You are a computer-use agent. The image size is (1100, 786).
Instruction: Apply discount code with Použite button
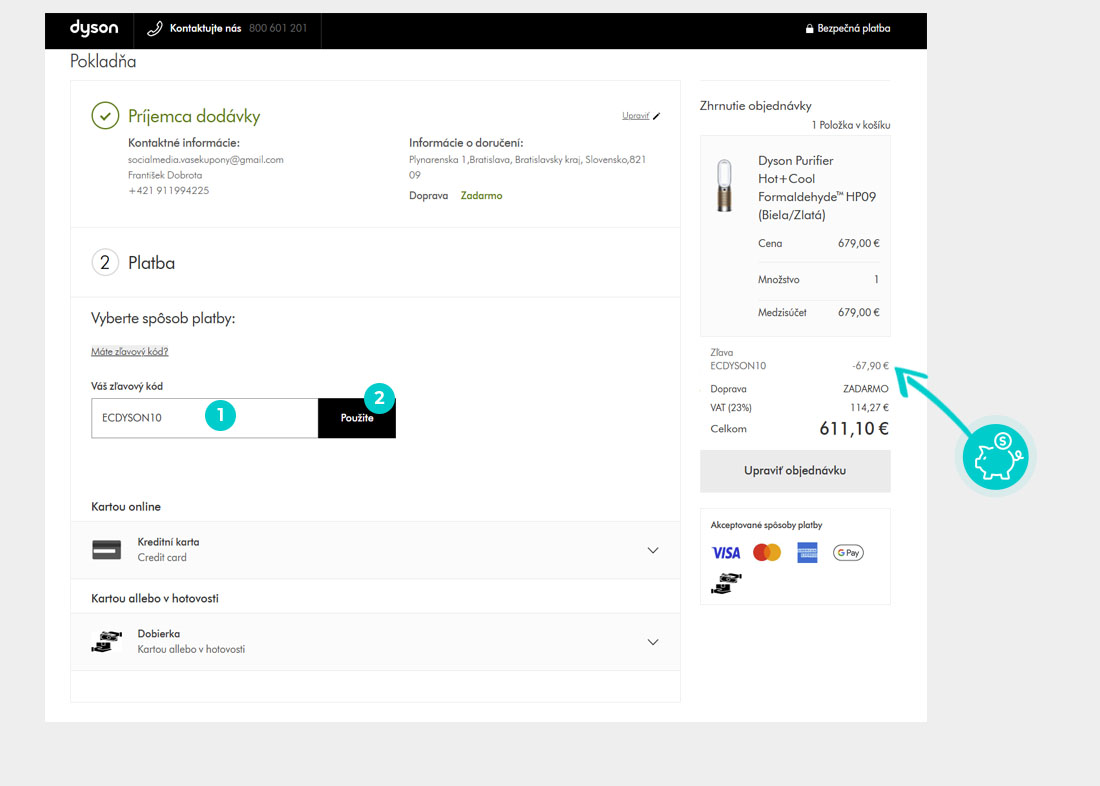coord(357,418)
